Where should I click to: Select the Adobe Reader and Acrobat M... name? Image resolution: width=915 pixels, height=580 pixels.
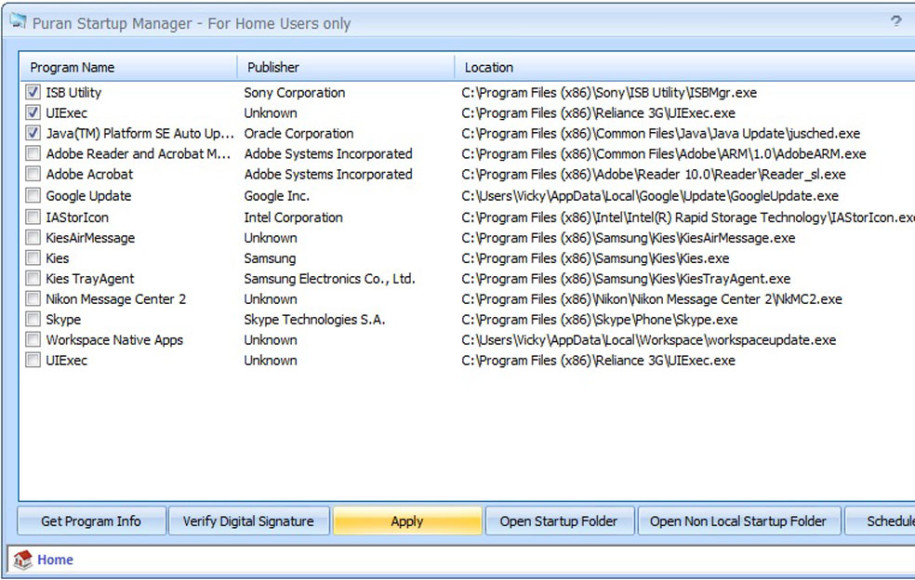[138, 153]
